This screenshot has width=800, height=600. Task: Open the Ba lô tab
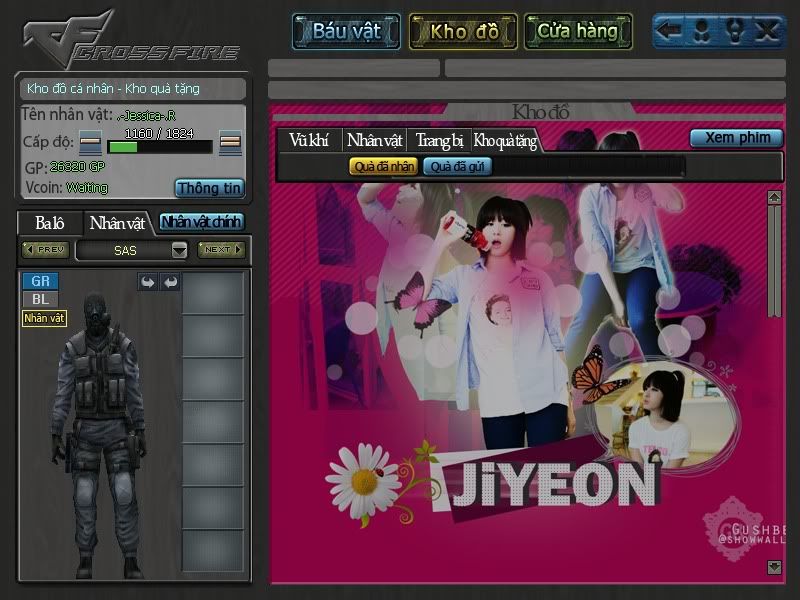[49, 222]
